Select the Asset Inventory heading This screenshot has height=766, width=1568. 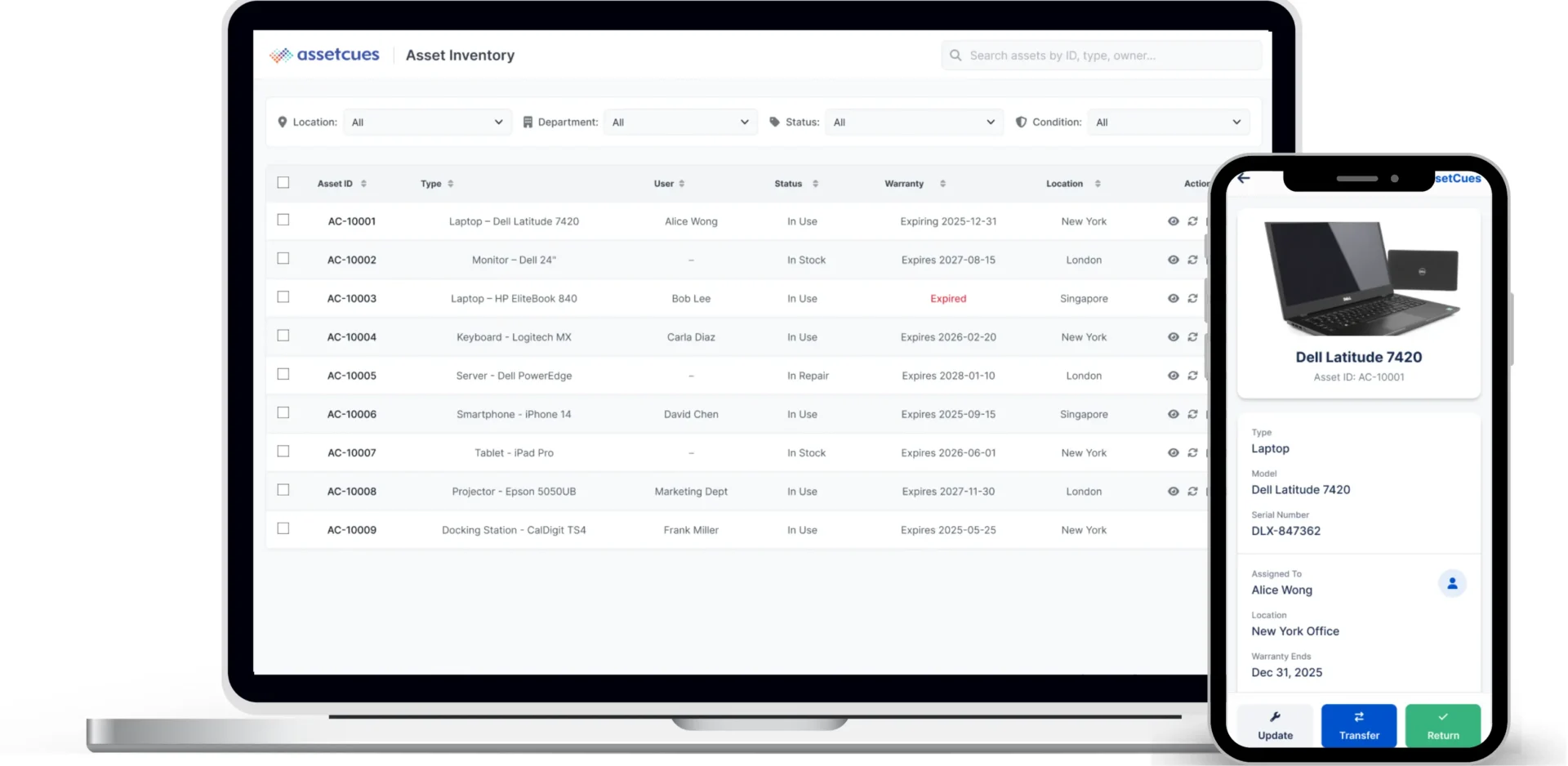point(460,55)
